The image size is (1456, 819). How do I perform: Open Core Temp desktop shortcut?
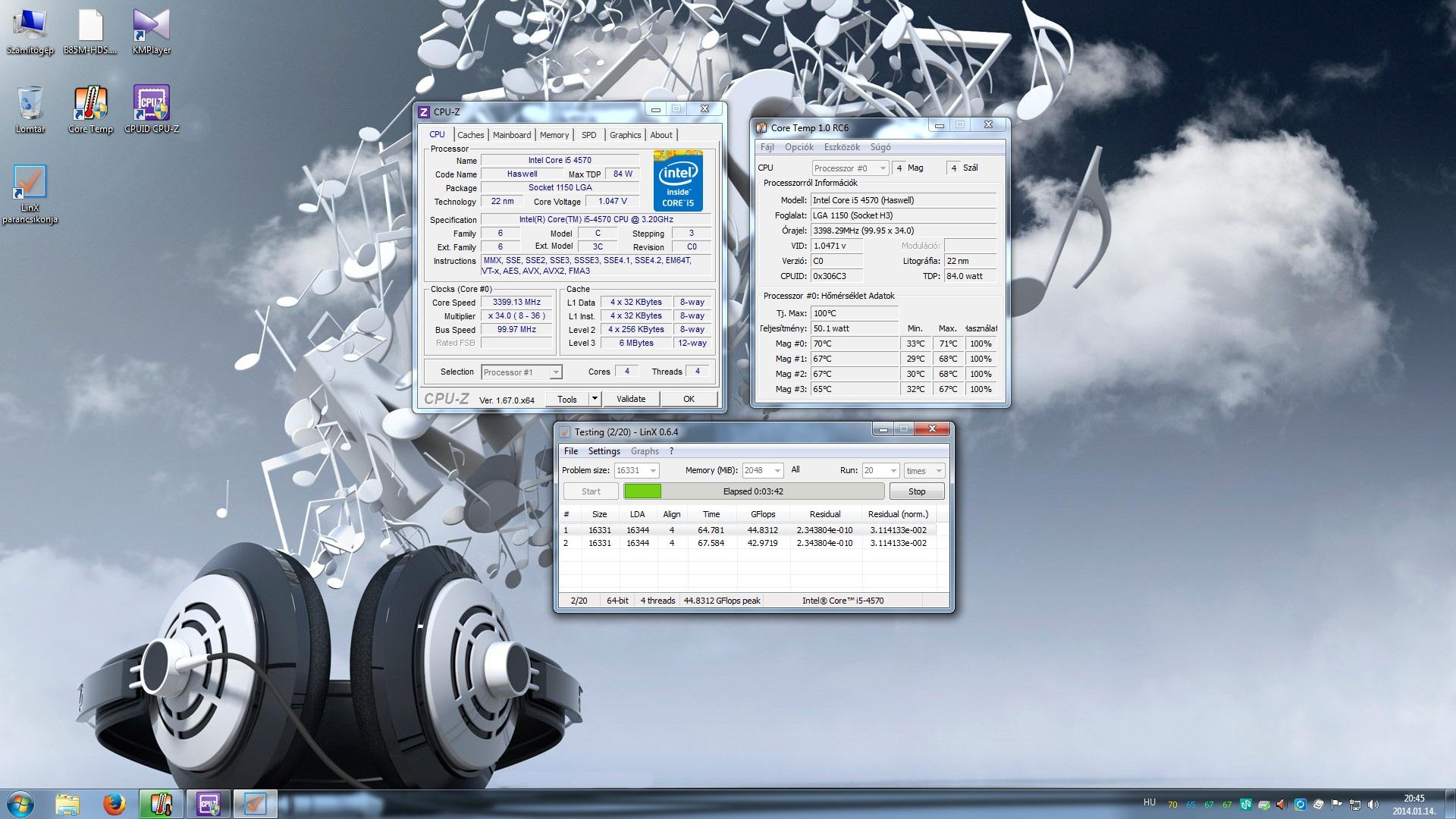pos(90,105)
